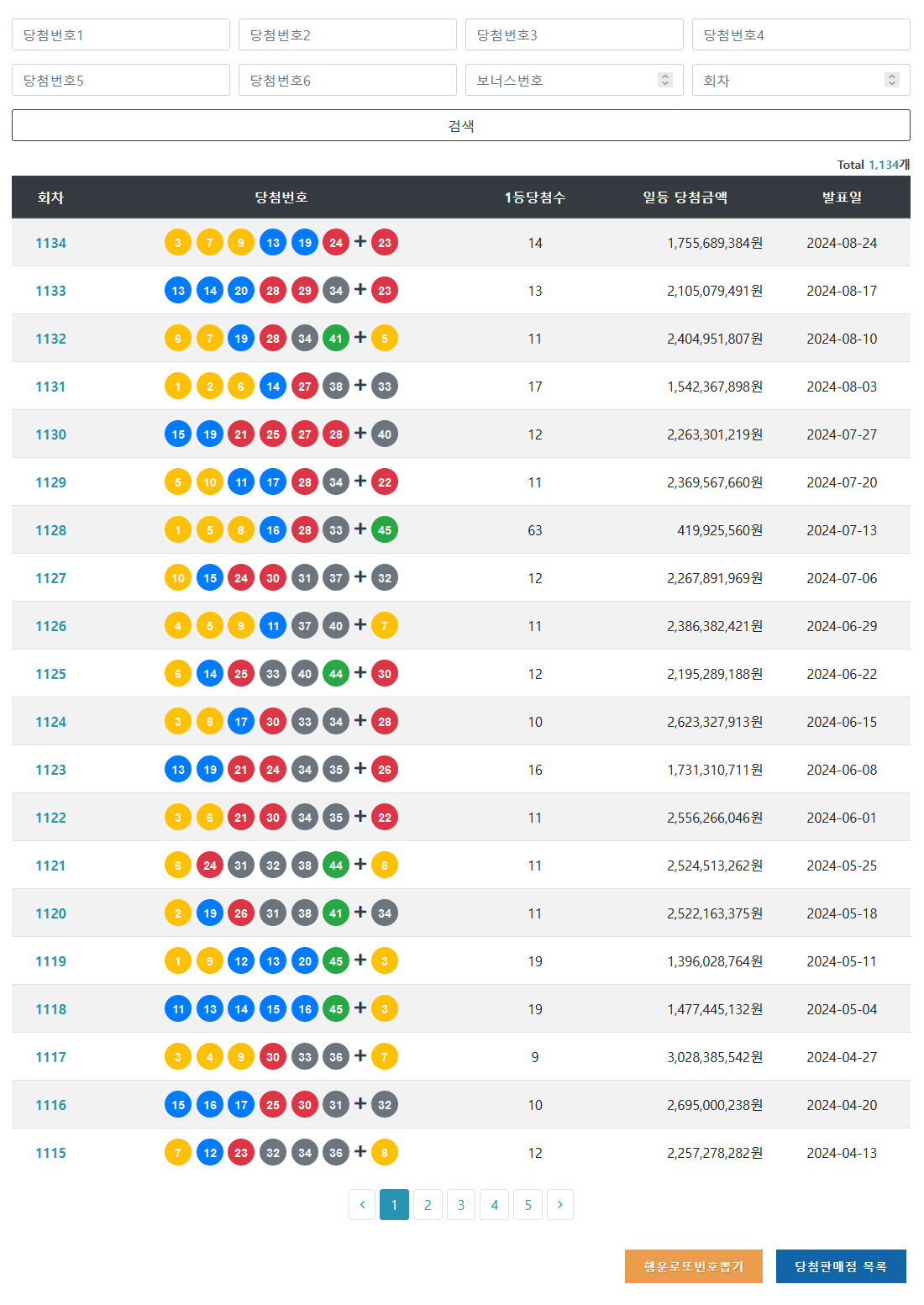Click the yellow bonus ball 5 in round 1132

coord(385,339)
